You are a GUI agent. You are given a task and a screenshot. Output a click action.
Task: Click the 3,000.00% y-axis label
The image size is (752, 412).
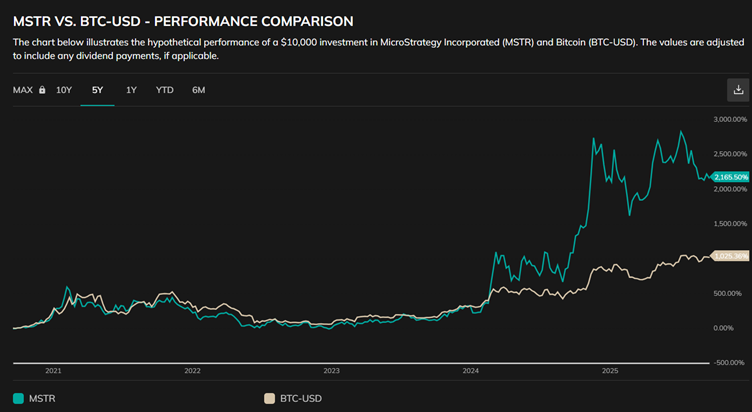[x=730, y=119]
